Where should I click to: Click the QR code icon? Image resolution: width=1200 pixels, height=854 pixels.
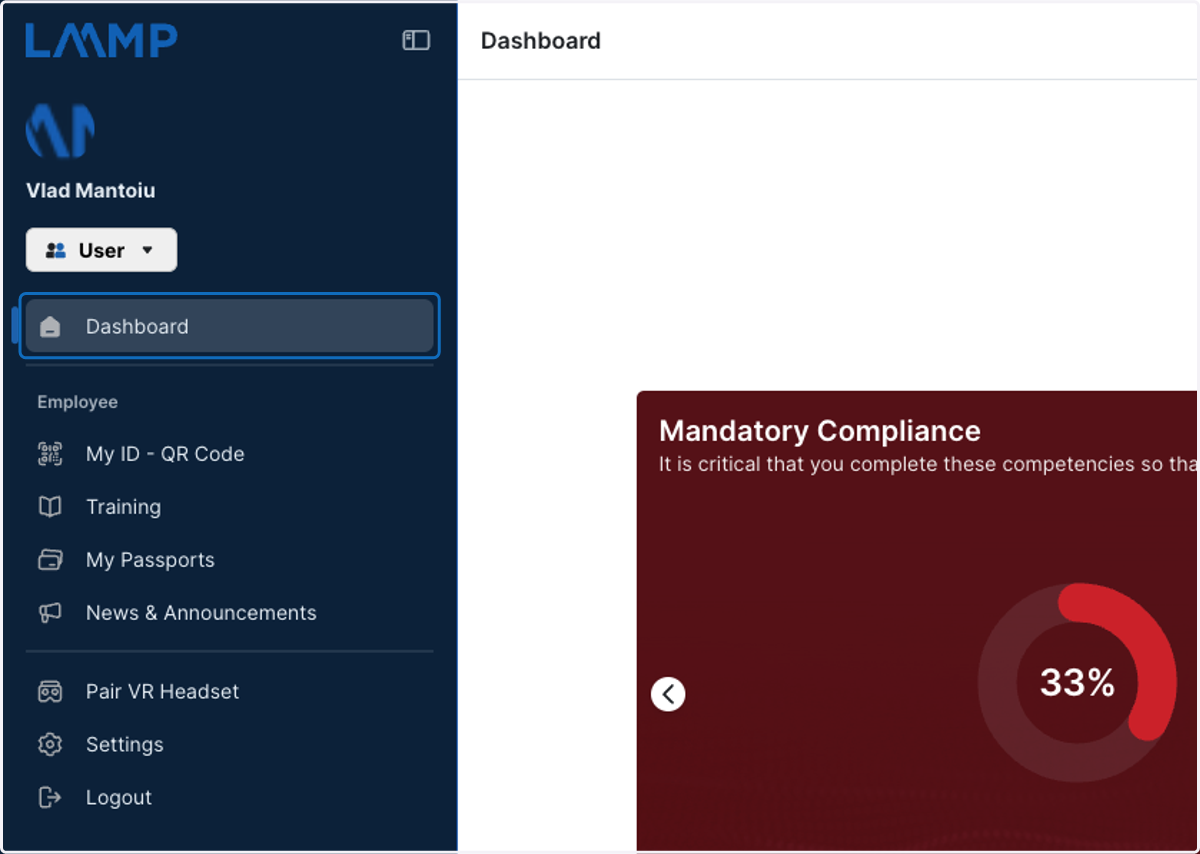click(x=50, y=454)
